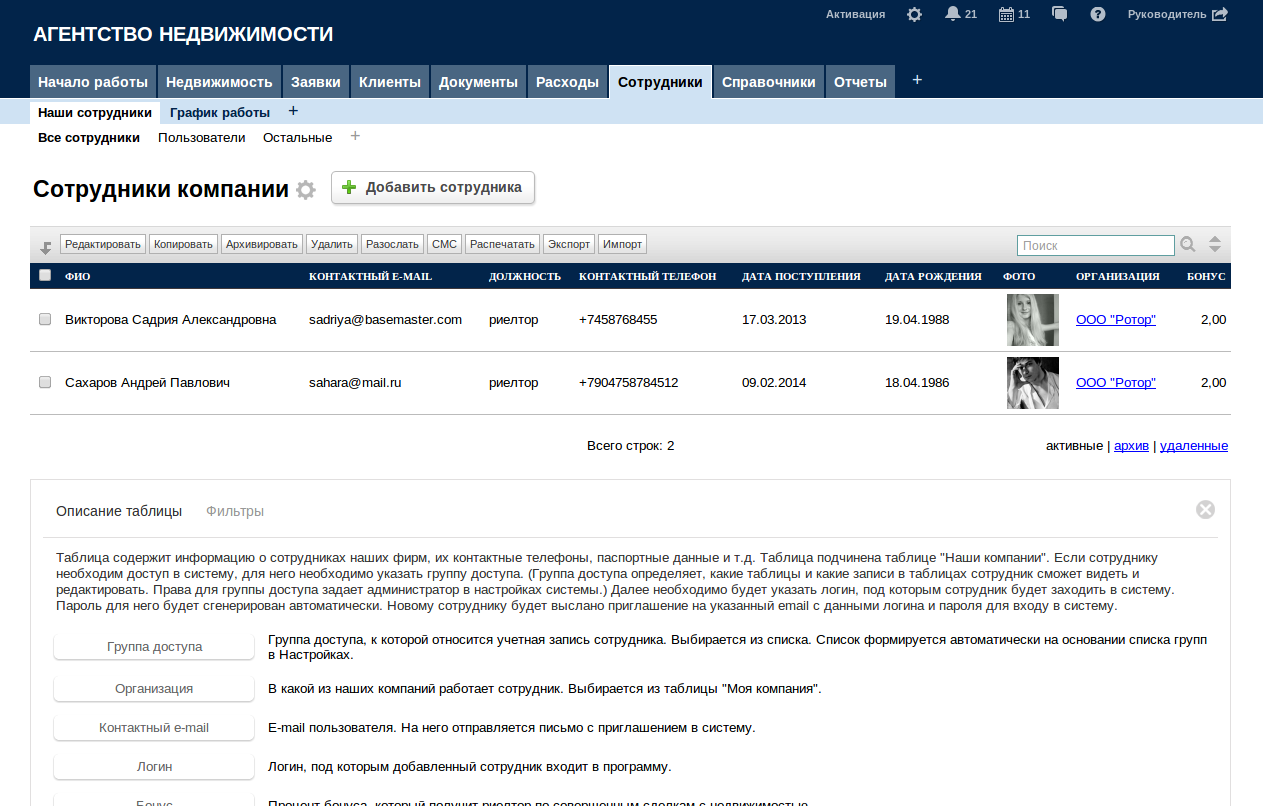Check the row for Сахаров Андрей Павлович
Screen dimensions: 1263x806
(45, 382)
